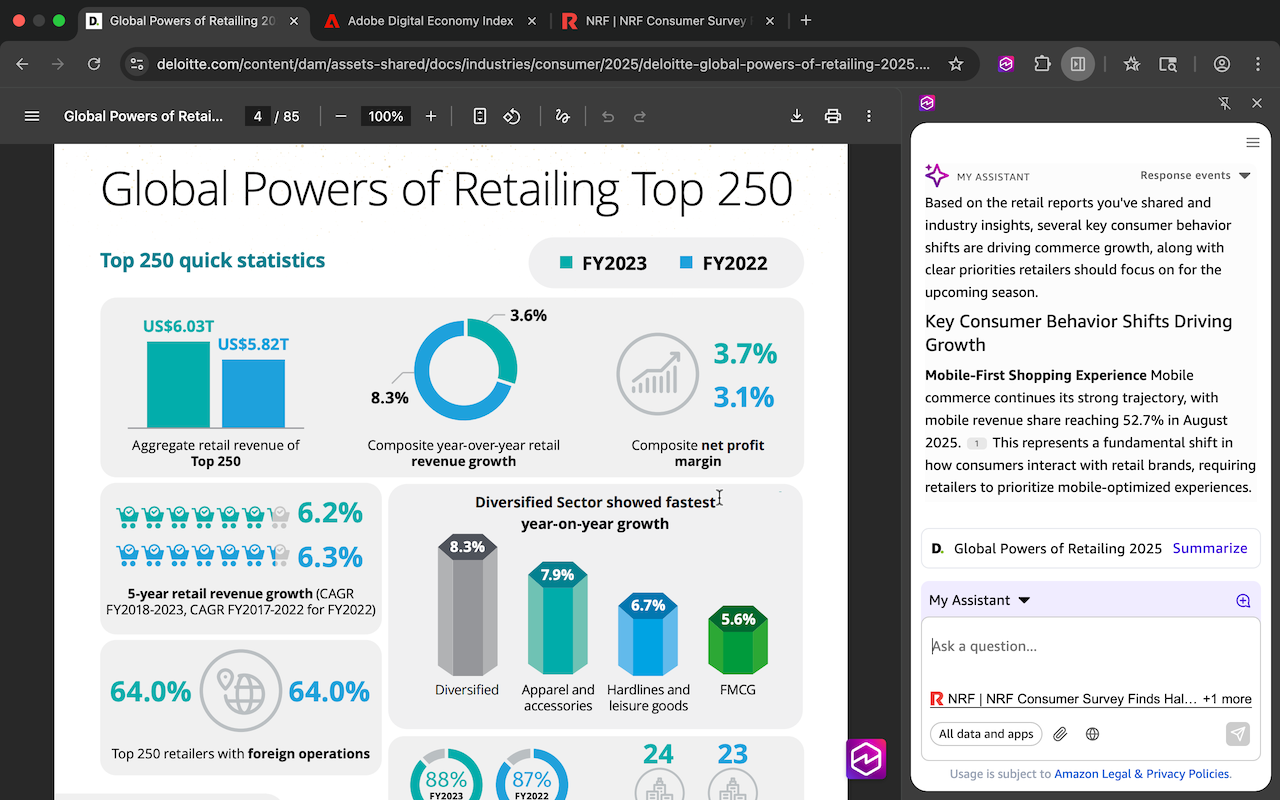The height and width of the screenshot is (800, 1280).
Task: Unpin the assistant side panel
Action: click(1225, 103)
